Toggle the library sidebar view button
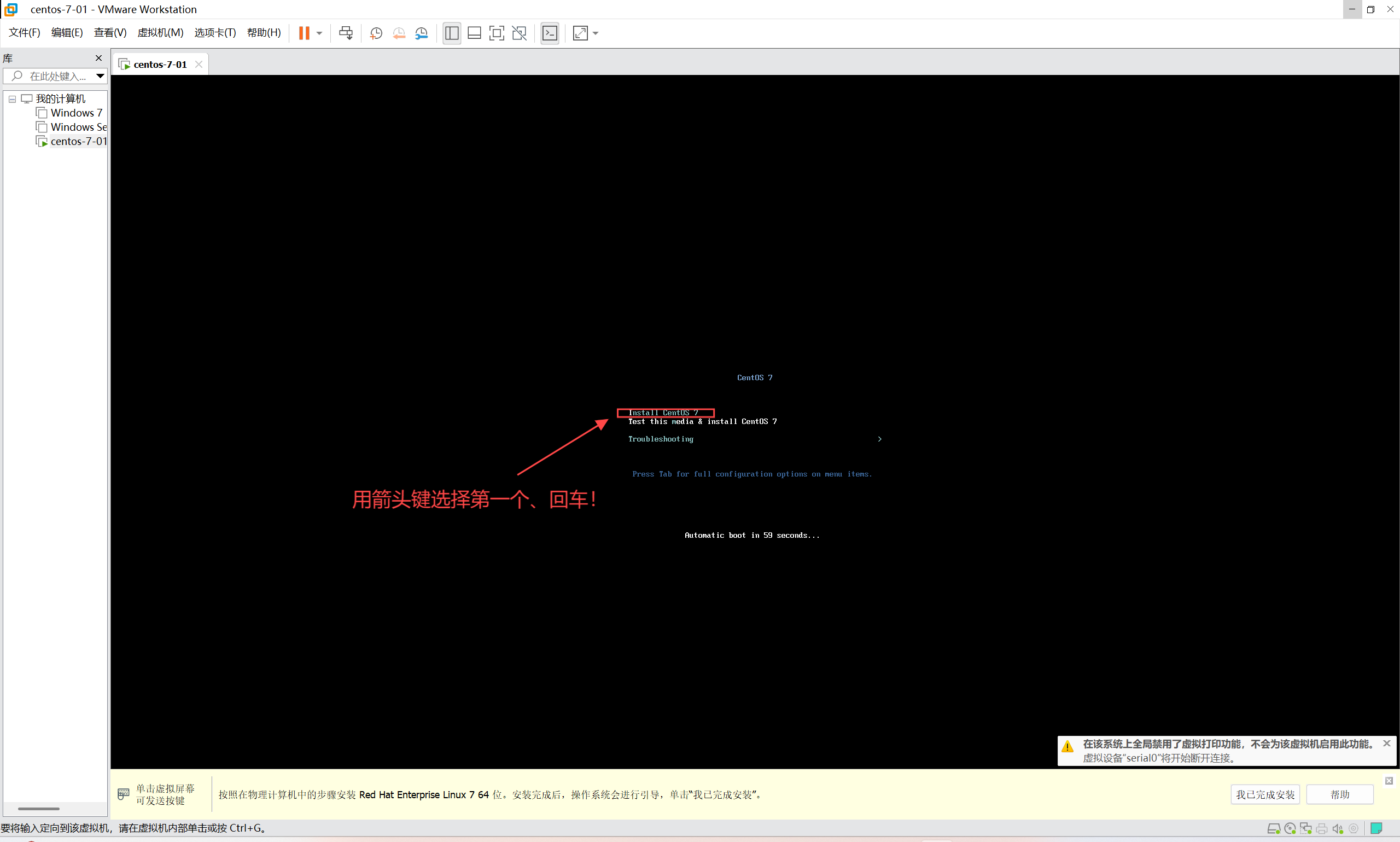Image resolution: width=1400 pixels, height=842 pixels. (x=451, y=33)
